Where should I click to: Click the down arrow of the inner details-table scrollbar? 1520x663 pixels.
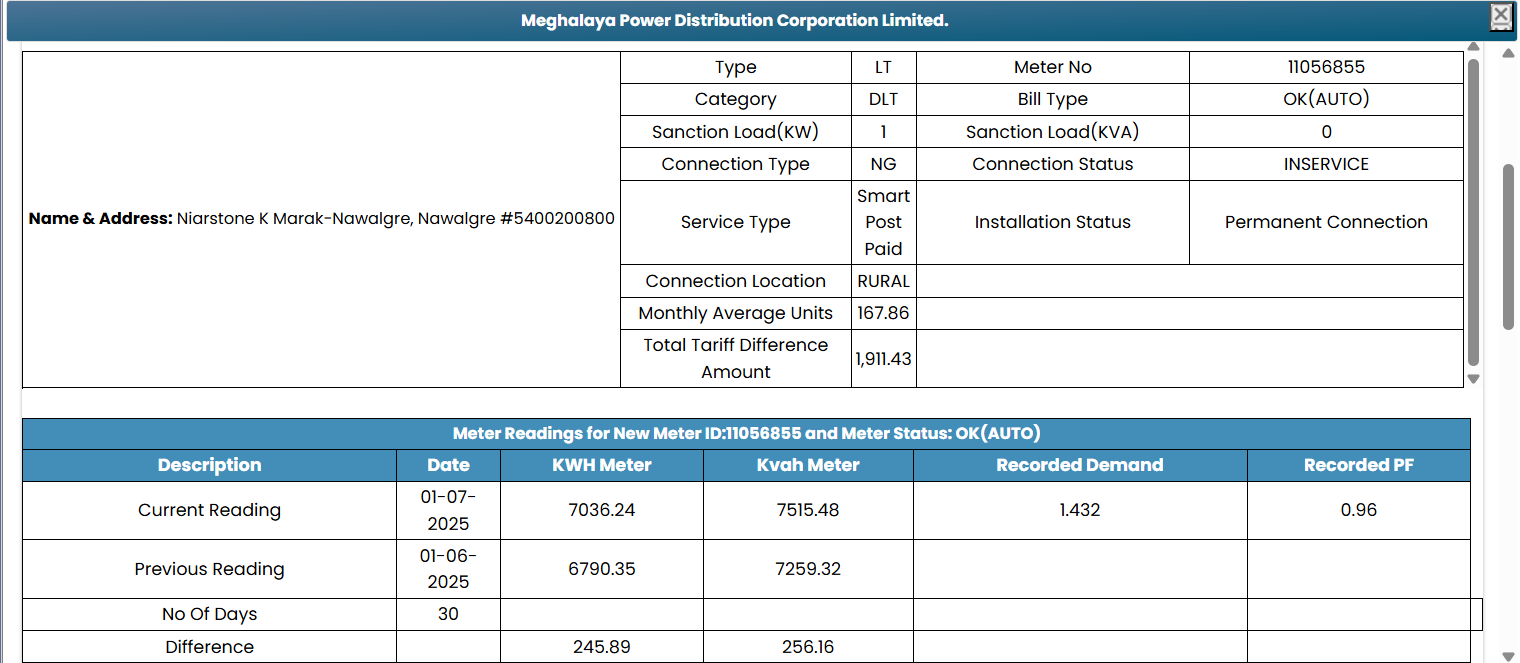click(x=1473, y=379)
